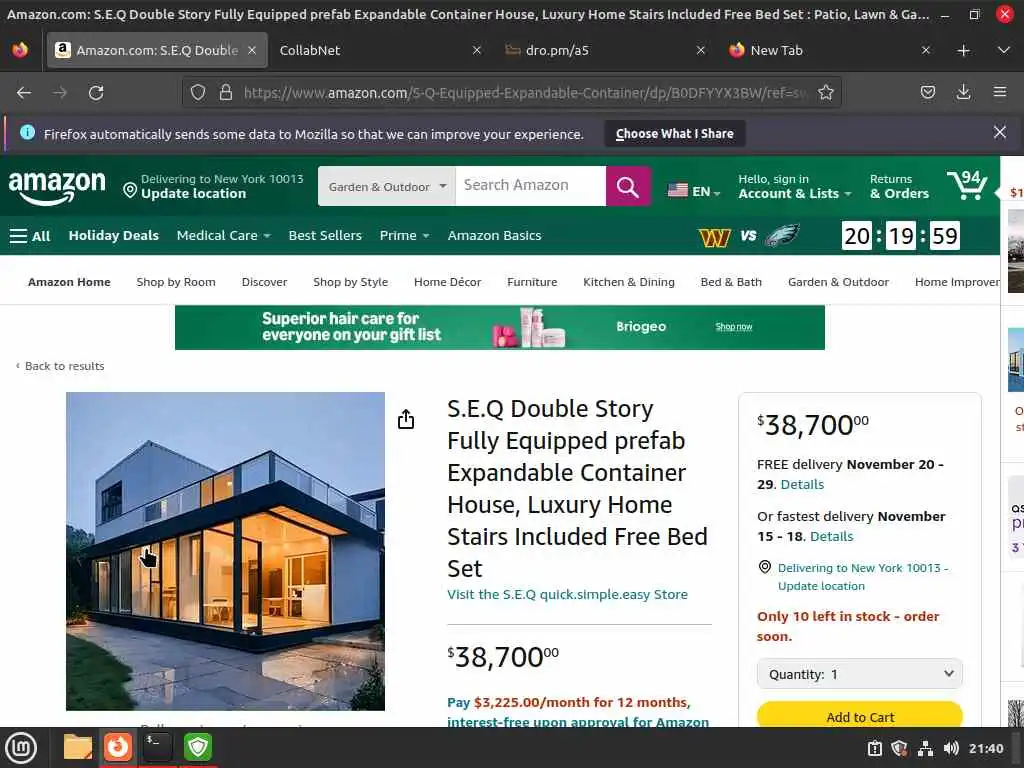Open the EN language selector dropdown
Screen dimensions: 1024x768
click(x=694, y=191)
